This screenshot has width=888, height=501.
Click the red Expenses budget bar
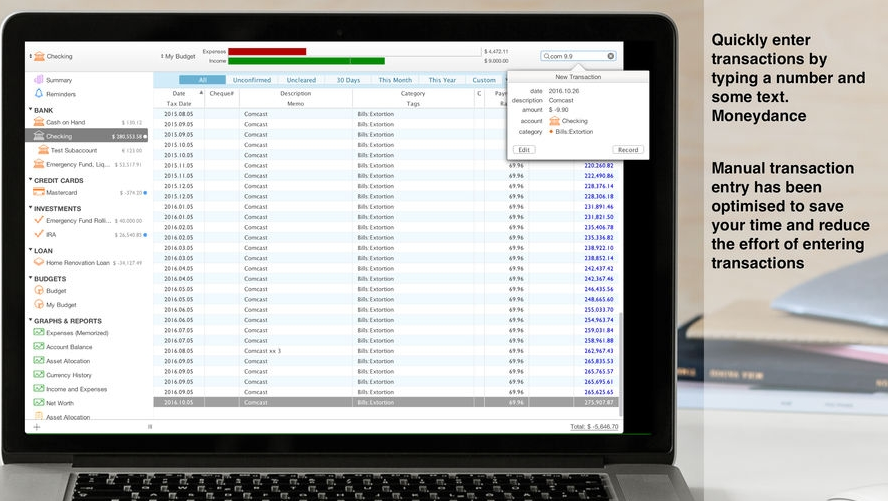pyautogui.click(x=267, y=51)
